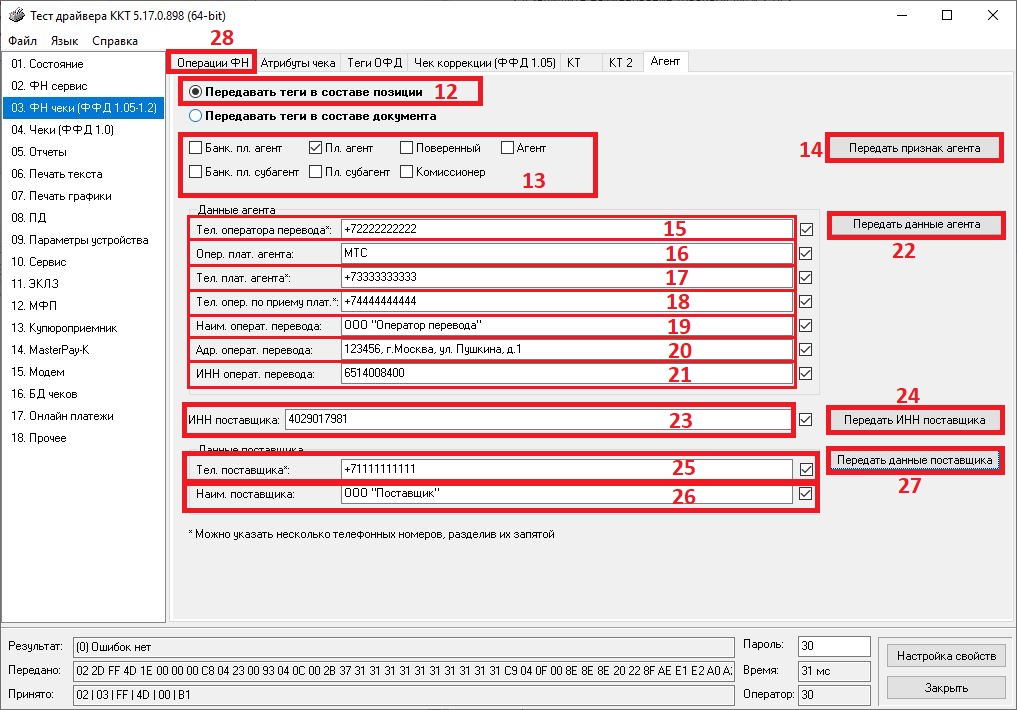Viewport: 1017px width, 710px height.
Task: Select '05. Отчеты' in the left list
Action: point(40,152)
